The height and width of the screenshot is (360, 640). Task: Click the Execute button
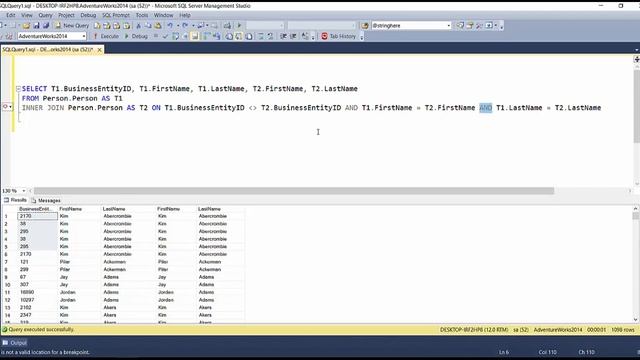pos(106,36)
